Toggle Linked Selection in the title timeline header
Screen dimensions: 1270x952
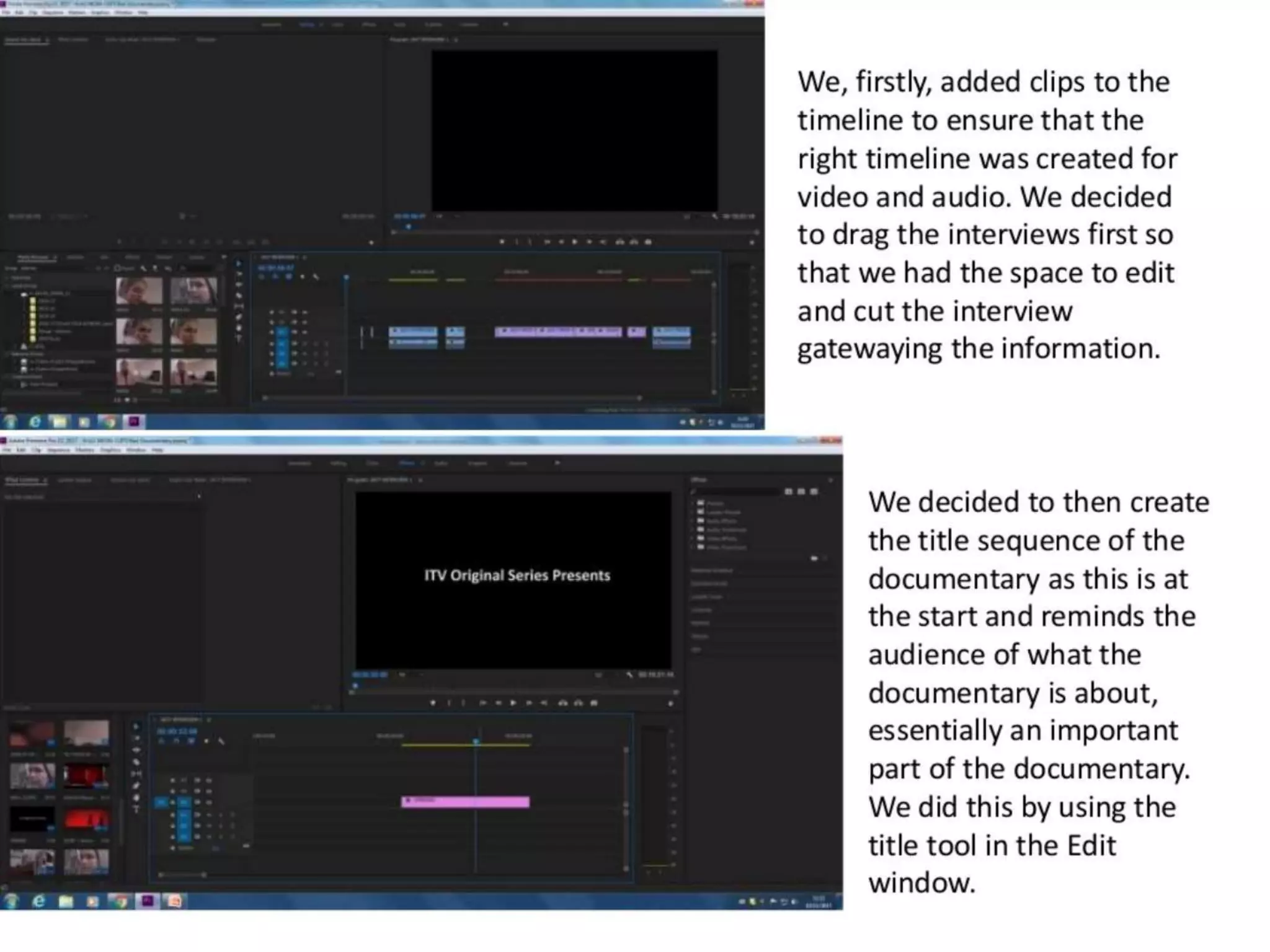coord(192,741)
